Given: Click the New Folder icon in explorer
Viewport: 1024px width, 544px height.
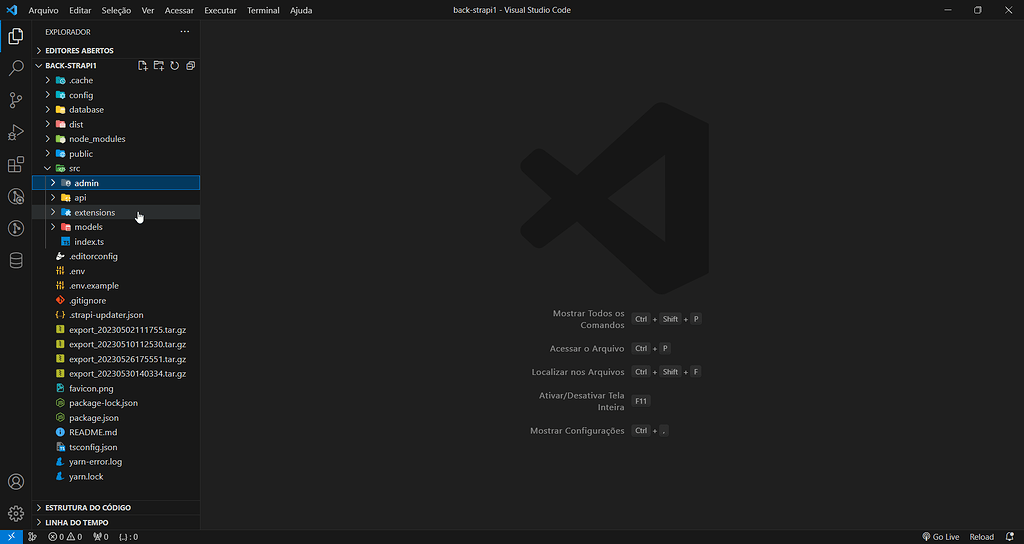Looking at the screenshot, I should [159, 65].
